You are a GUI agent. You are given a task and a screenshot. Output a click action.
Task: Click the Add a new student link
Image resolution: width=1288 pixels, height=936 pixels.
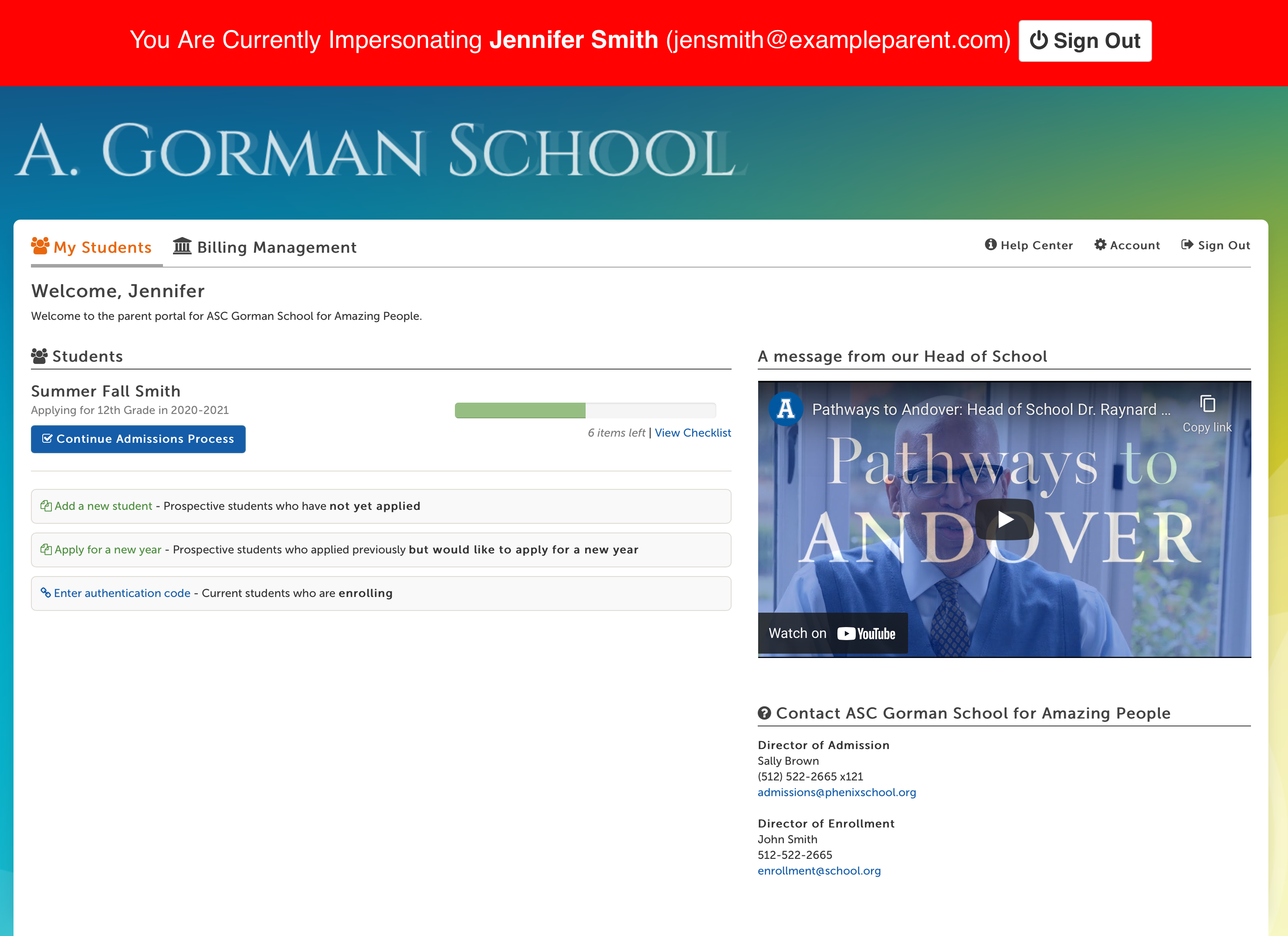pyautogui.click(x=103, y=506)
